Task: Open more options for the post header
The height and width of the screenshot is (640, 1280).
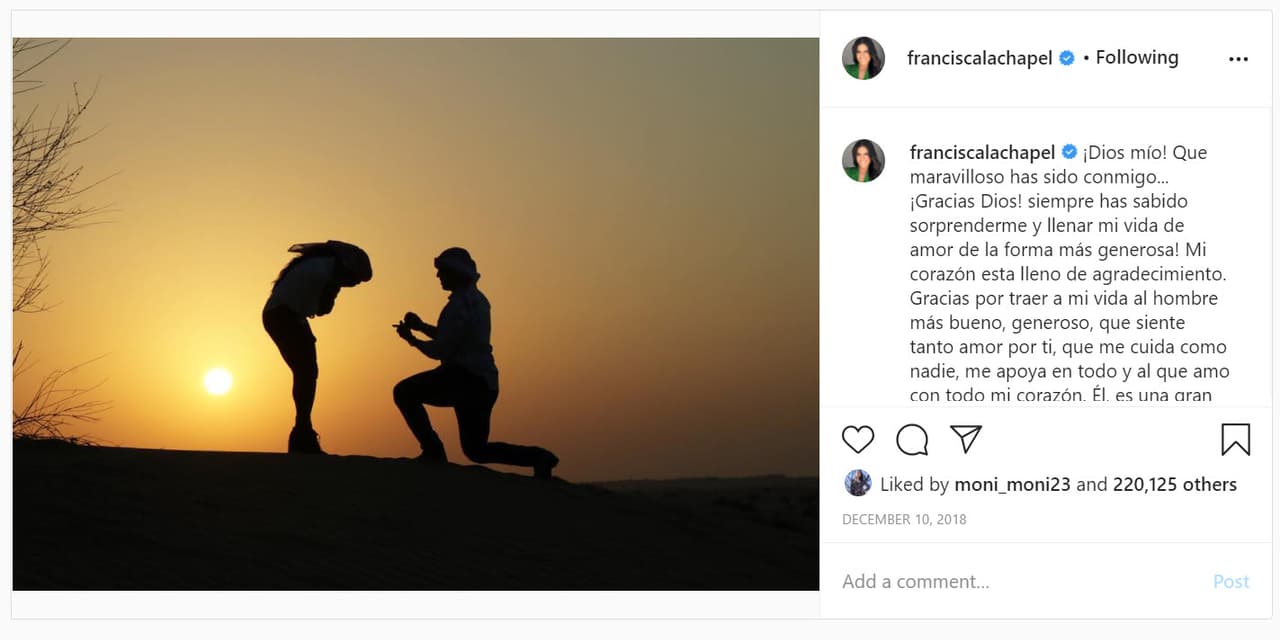Action: (x=1238, y=57)
